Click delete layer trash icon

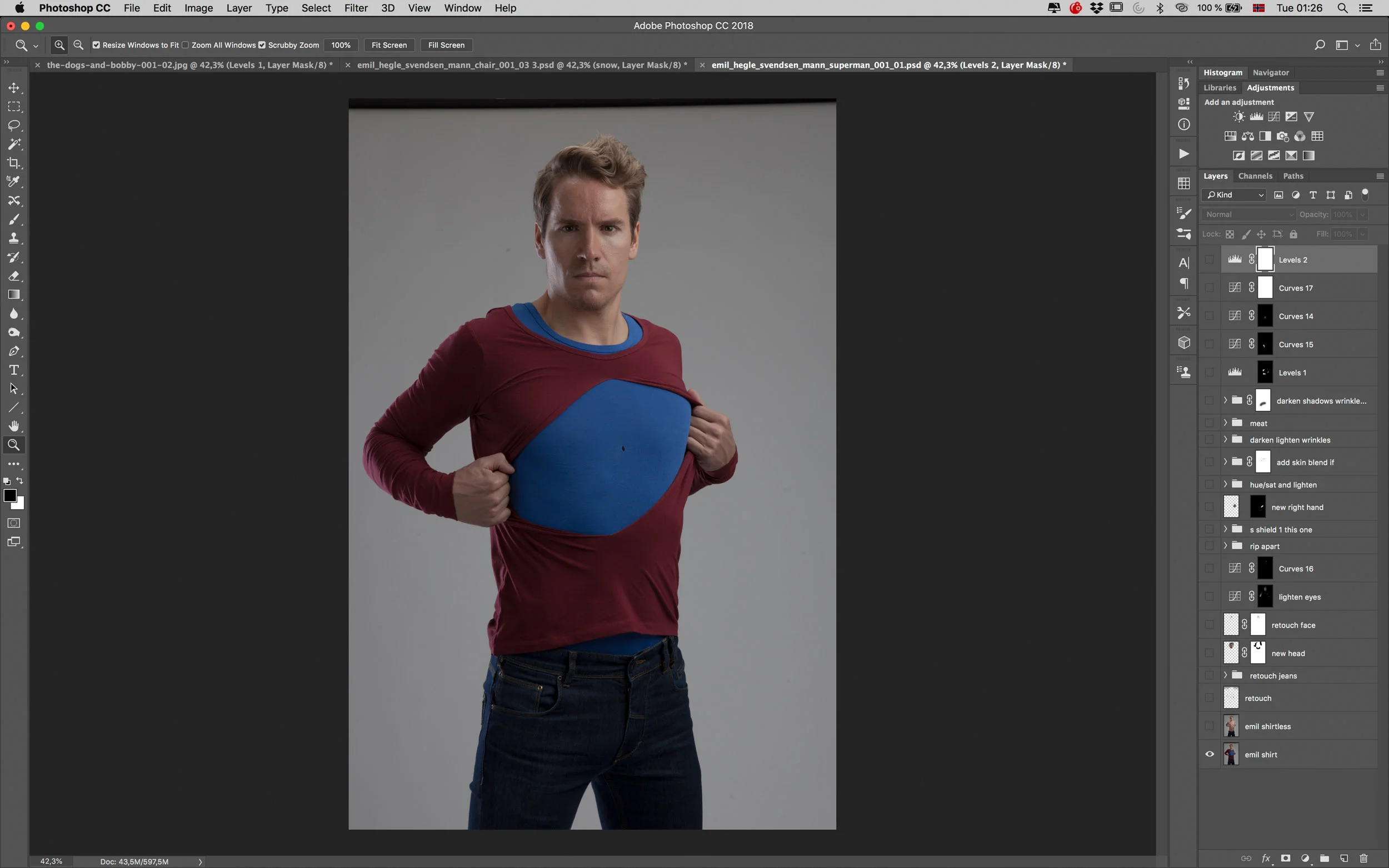(1363, 858)
